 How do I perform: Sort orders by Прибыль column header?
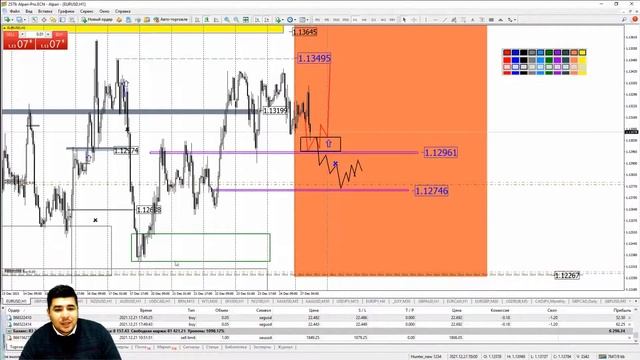[x=622, y=311]
